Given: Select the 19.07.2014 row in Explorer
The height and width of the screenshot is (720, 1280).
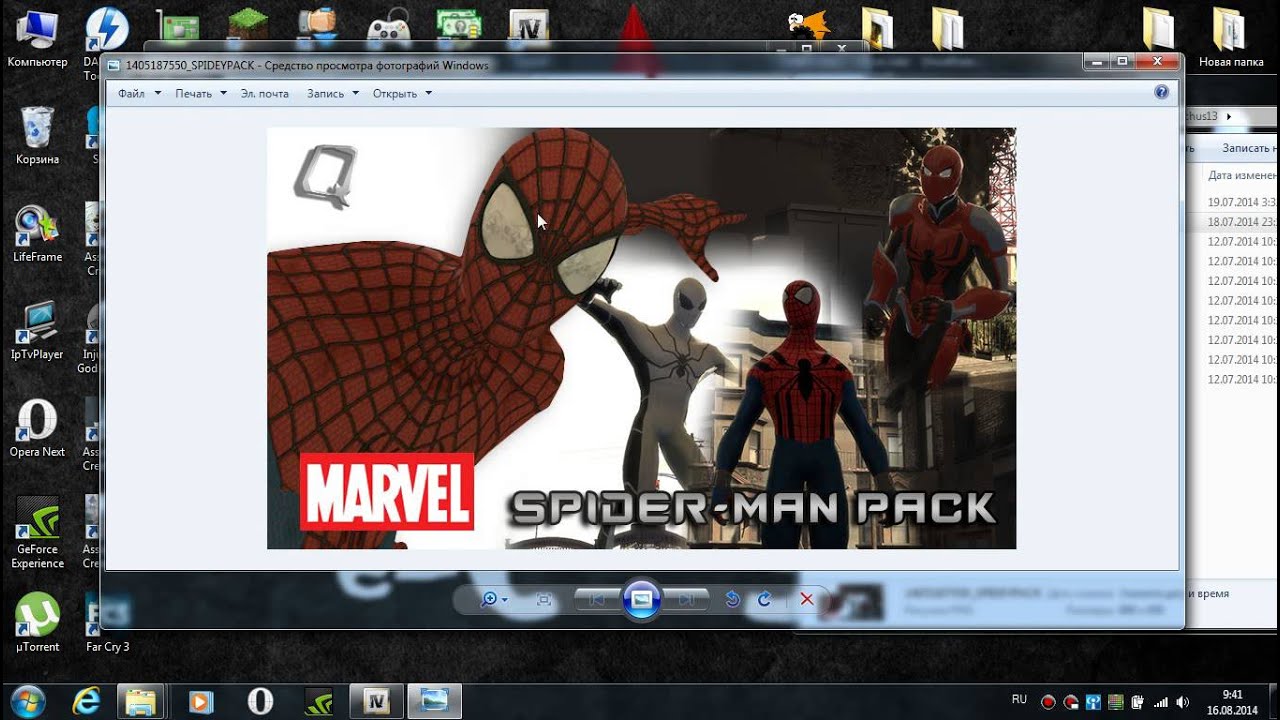Looking at the screenshot, I should [1242, 202].
